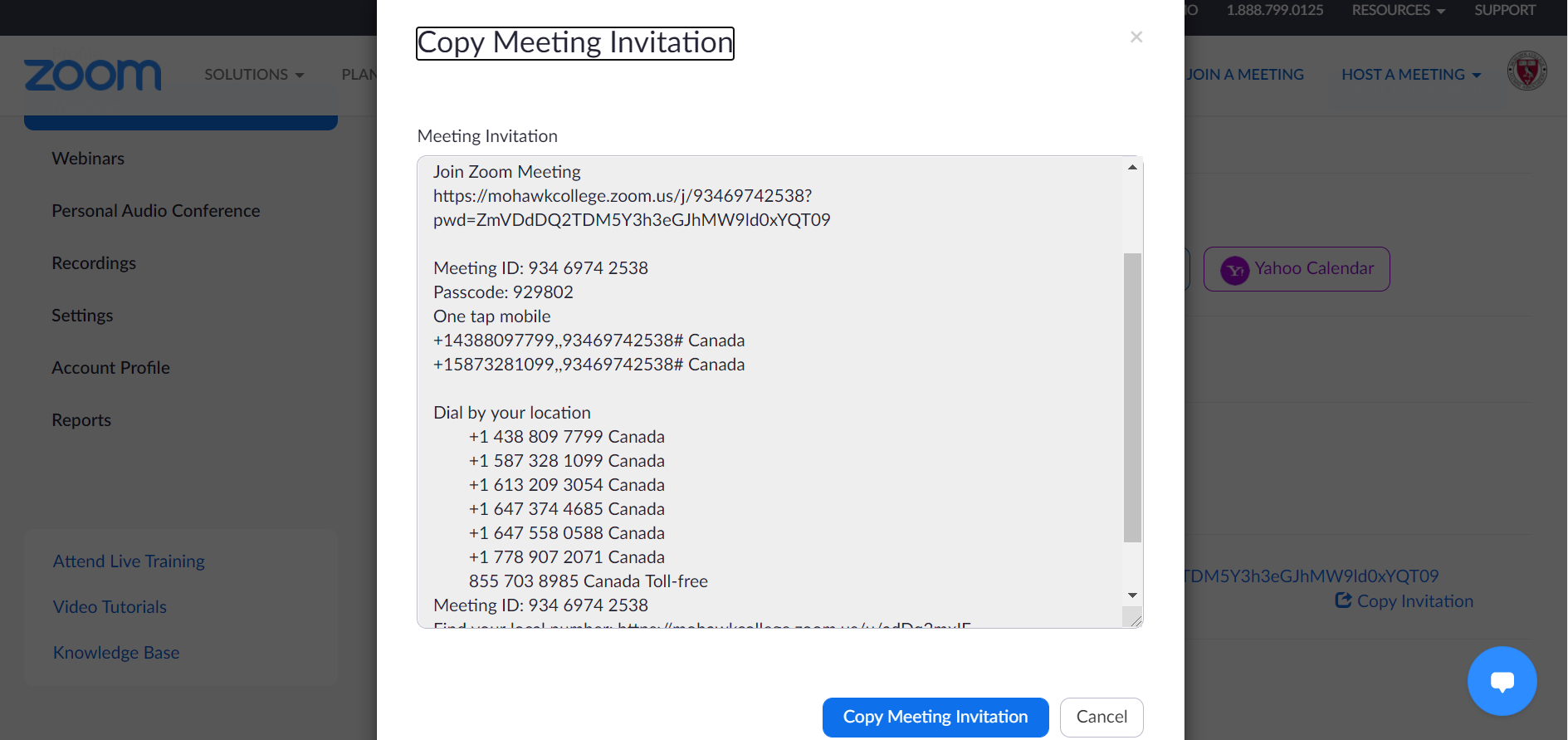
Task: Open the Knowledge Base link
Action: 116,653
